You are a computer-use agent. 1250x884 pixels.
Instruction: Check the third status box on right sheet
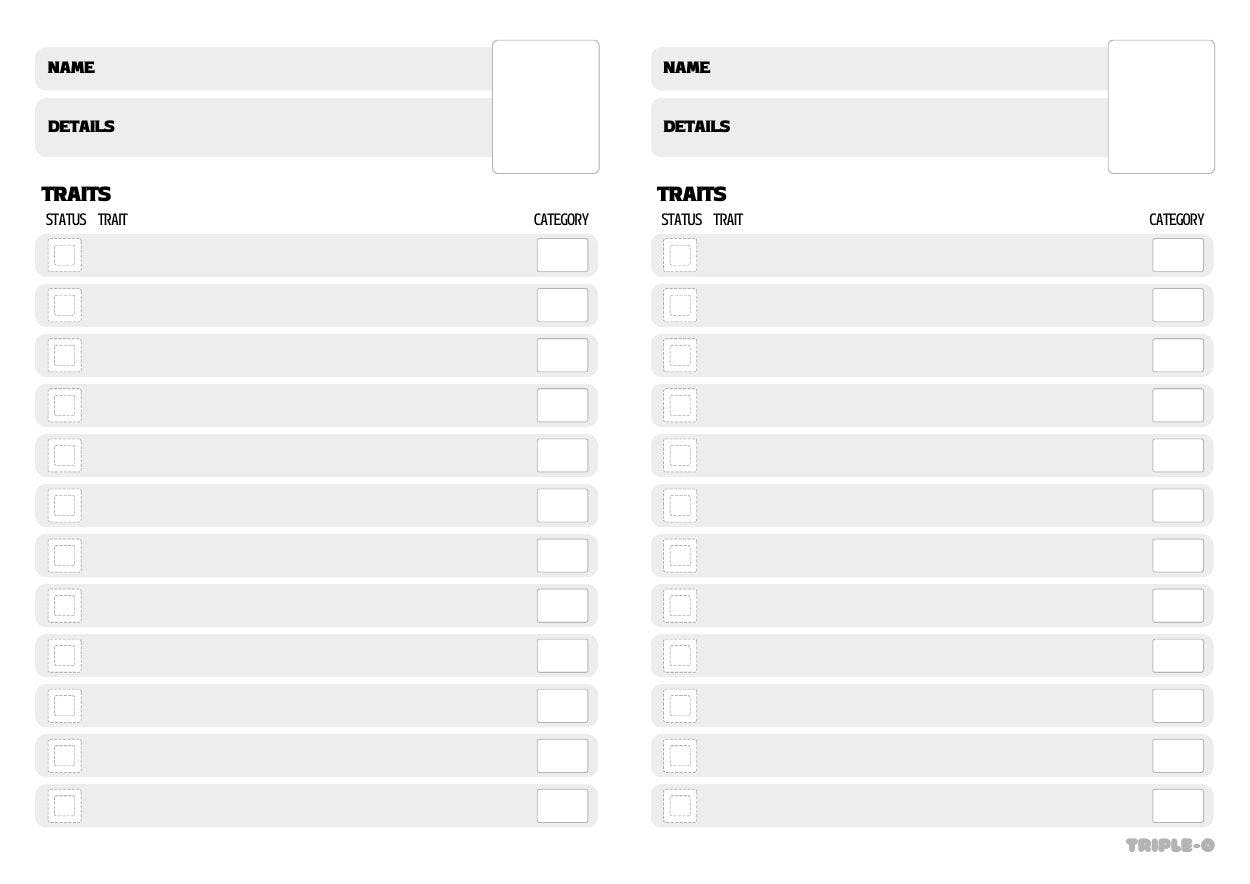click(680, 355)
